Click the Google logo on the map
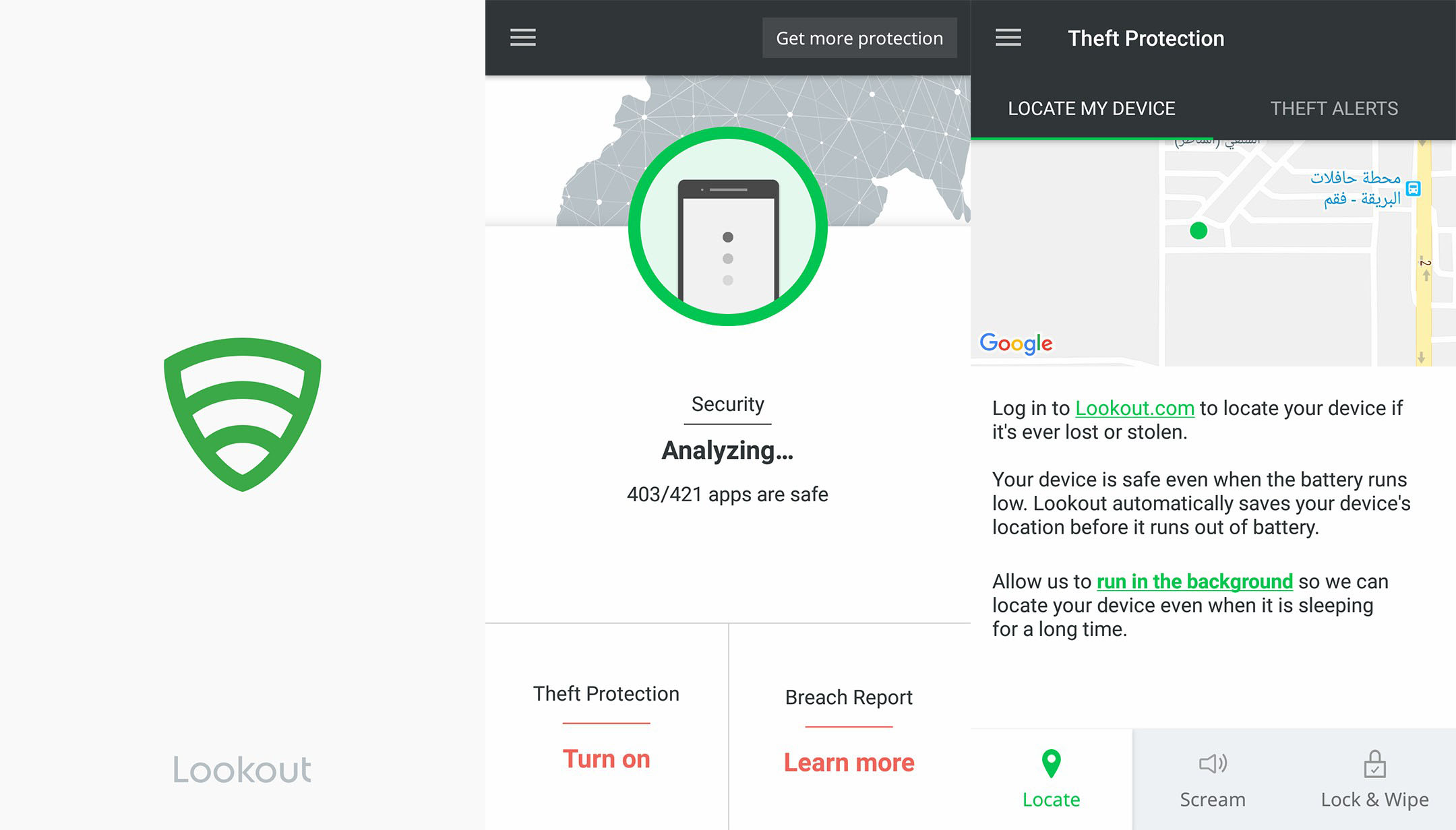The image size is (1456, 830). tap(1016, 344)
